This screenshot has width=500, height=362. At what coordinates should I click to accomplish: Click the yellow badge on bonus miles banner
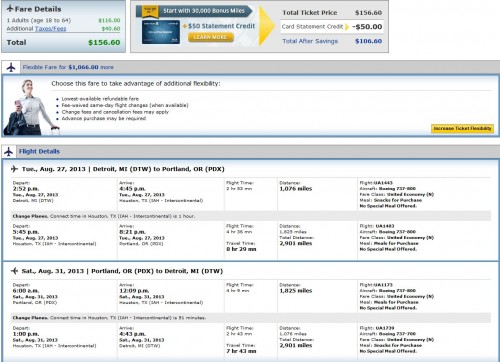point(150,11)
